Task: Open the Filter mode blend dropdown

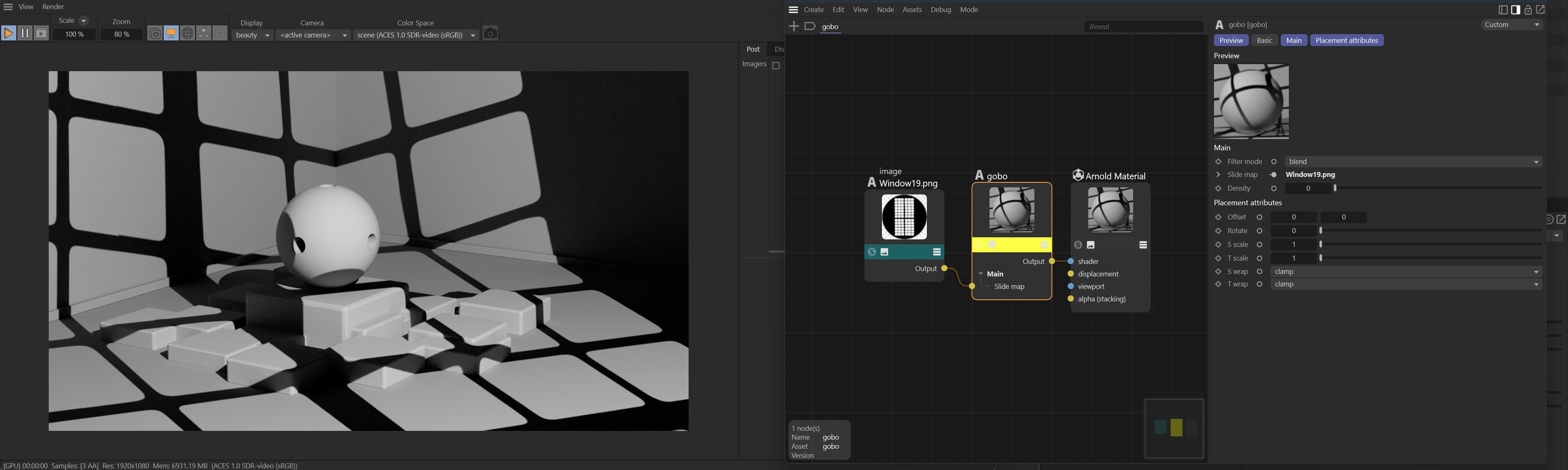Action: coord(1413,162)
